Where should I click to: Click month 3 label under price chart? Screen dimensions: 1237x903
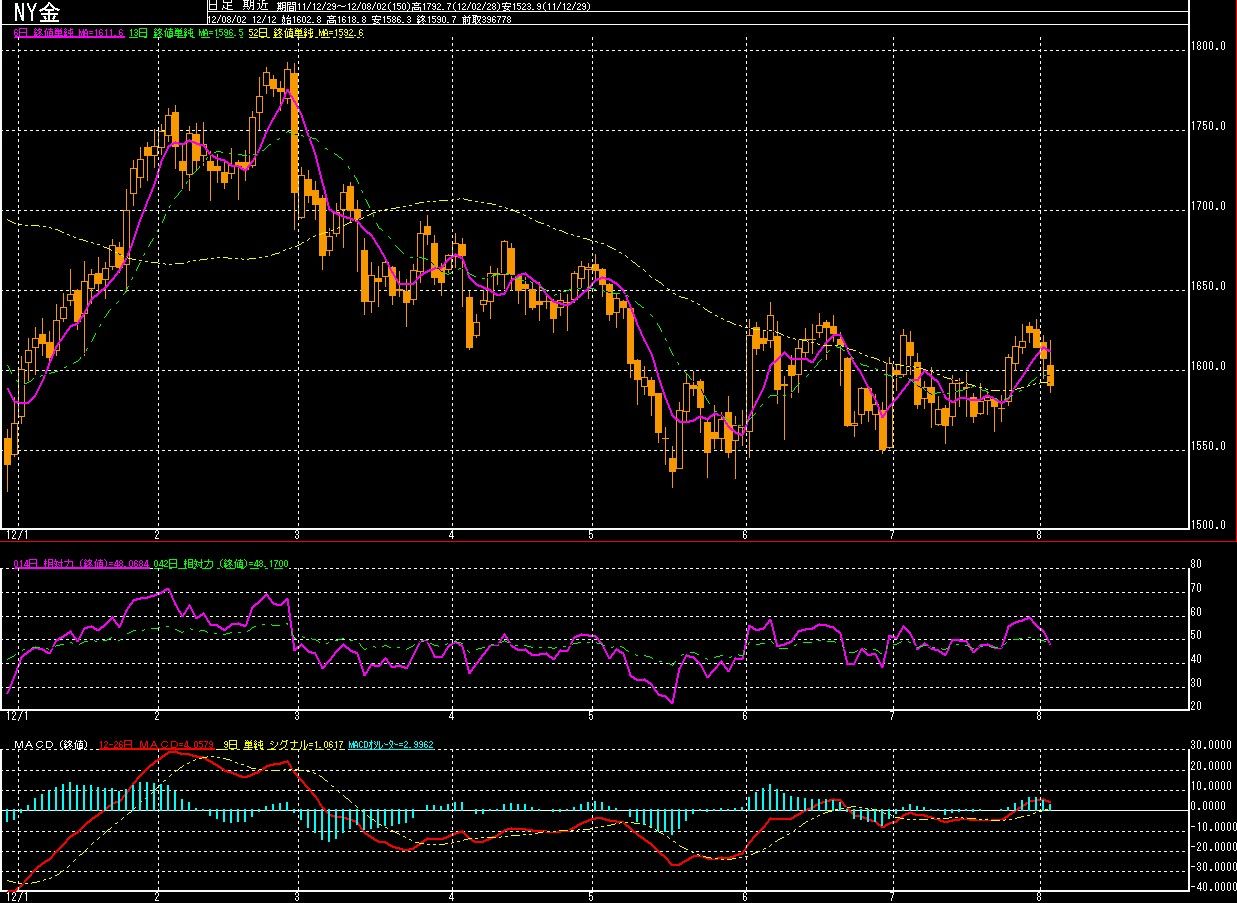(x=298, y=536)
